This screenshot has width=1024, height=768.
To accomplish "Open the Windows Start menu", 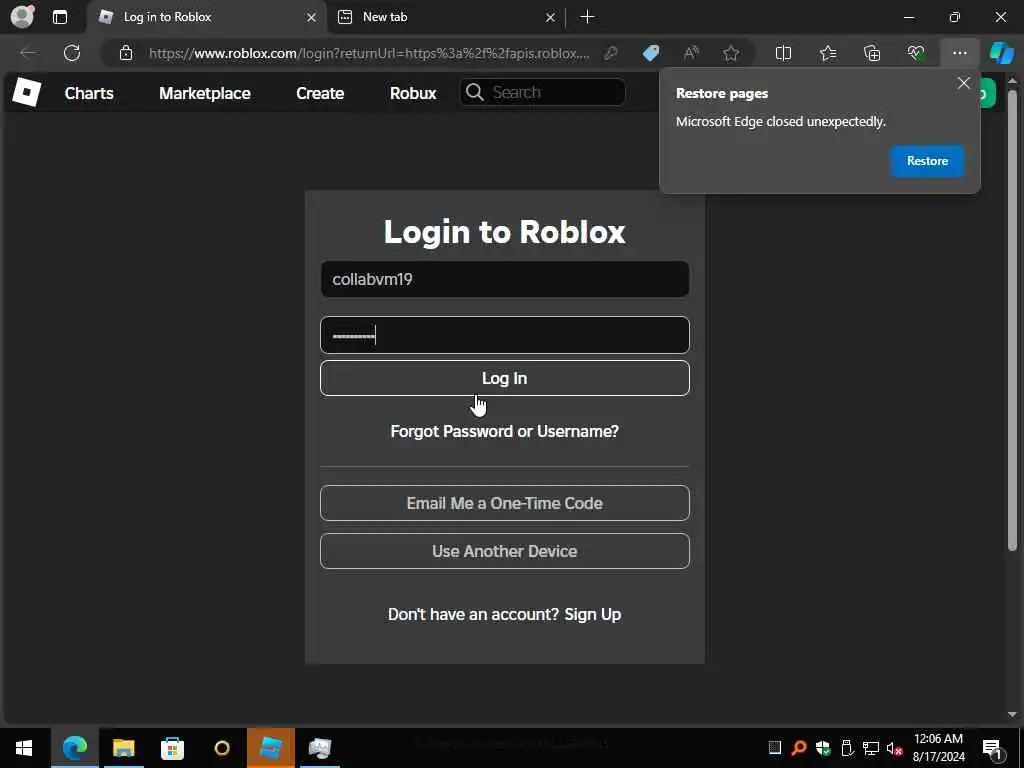I will tap(24, 748).
